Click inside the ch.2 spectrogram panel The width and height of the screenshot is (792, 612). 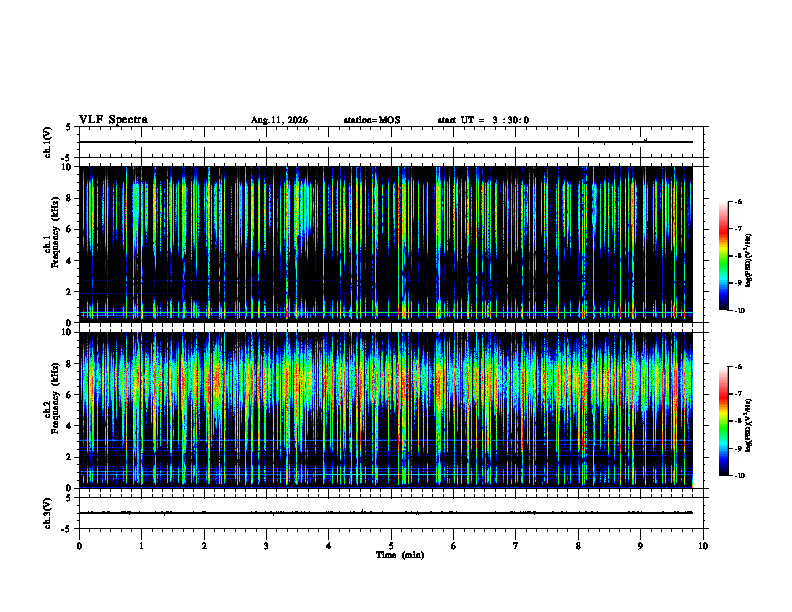point(386,410)
